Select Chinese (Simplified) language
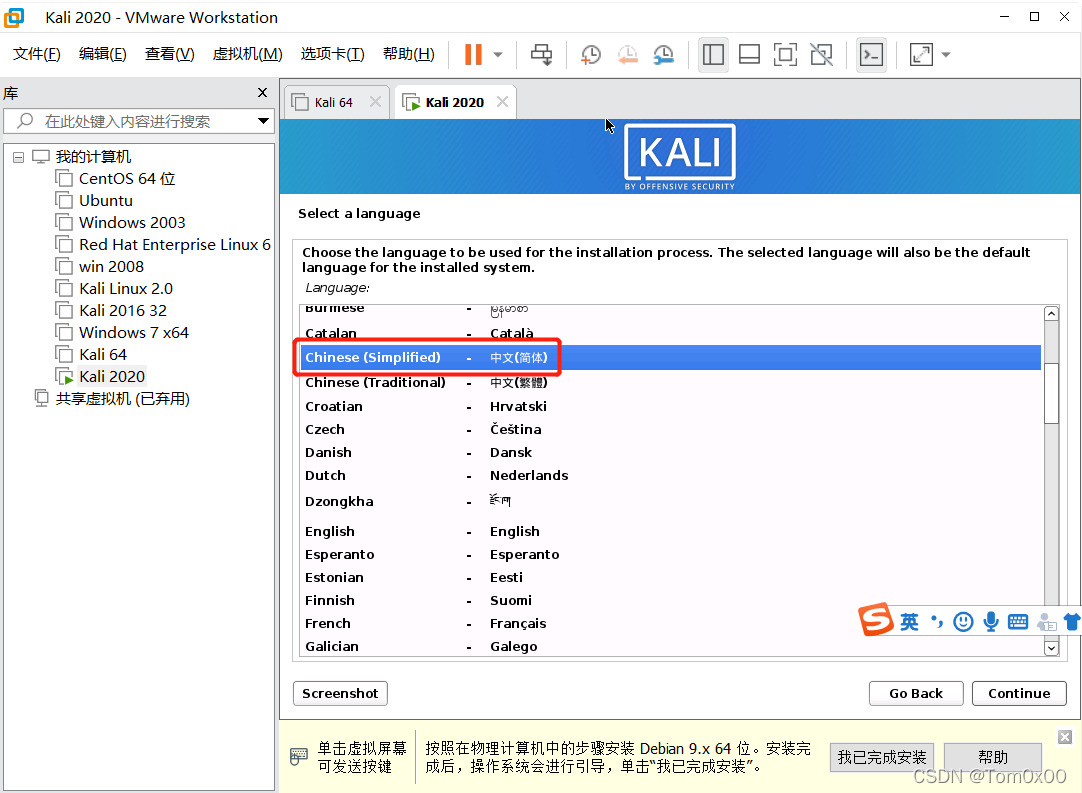The height and width of the screenshot is (793, 1082). pyautogui.click(x=670, y=358)
